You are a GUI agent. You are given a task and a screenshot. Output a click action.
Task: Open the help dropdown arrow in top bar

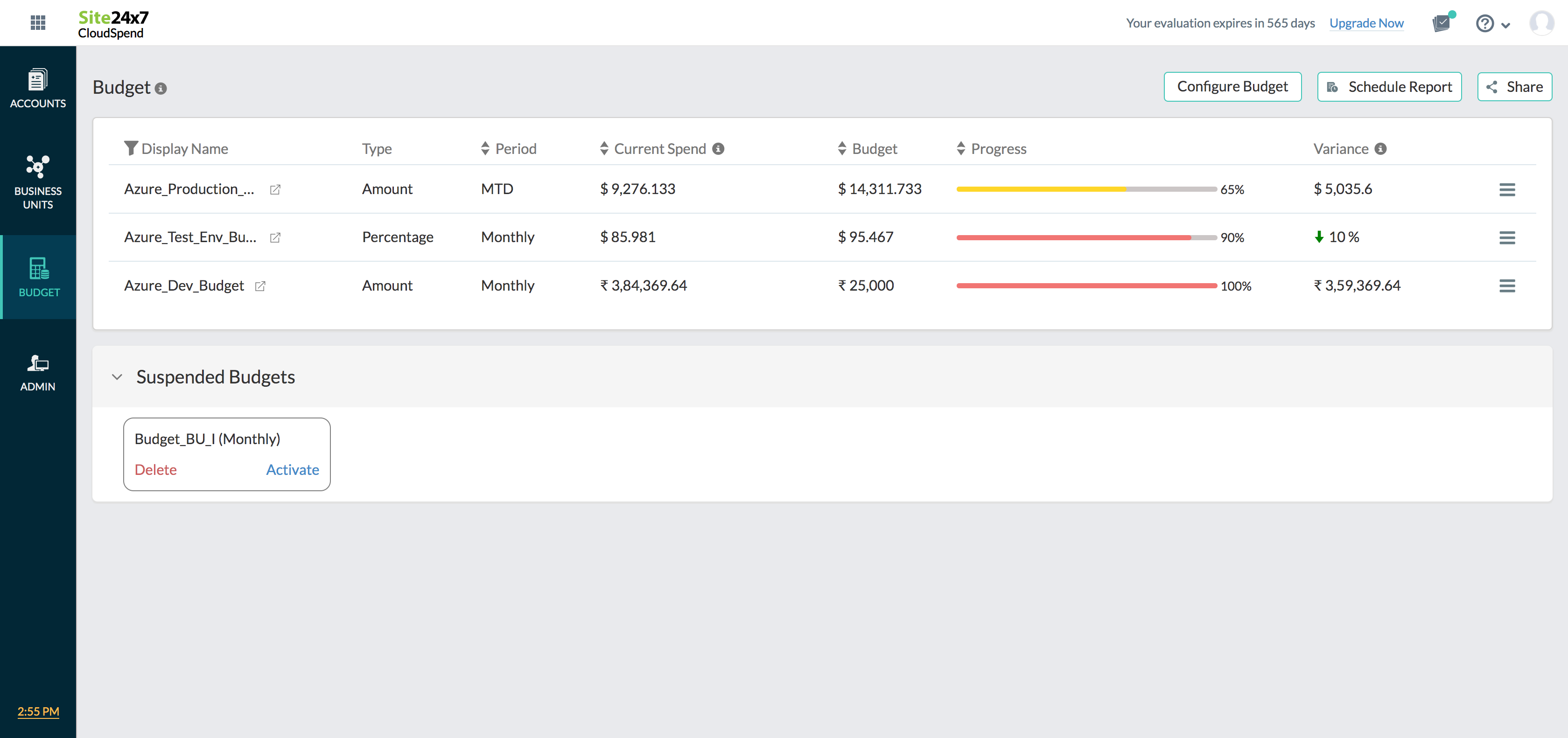pos(1506,24)
